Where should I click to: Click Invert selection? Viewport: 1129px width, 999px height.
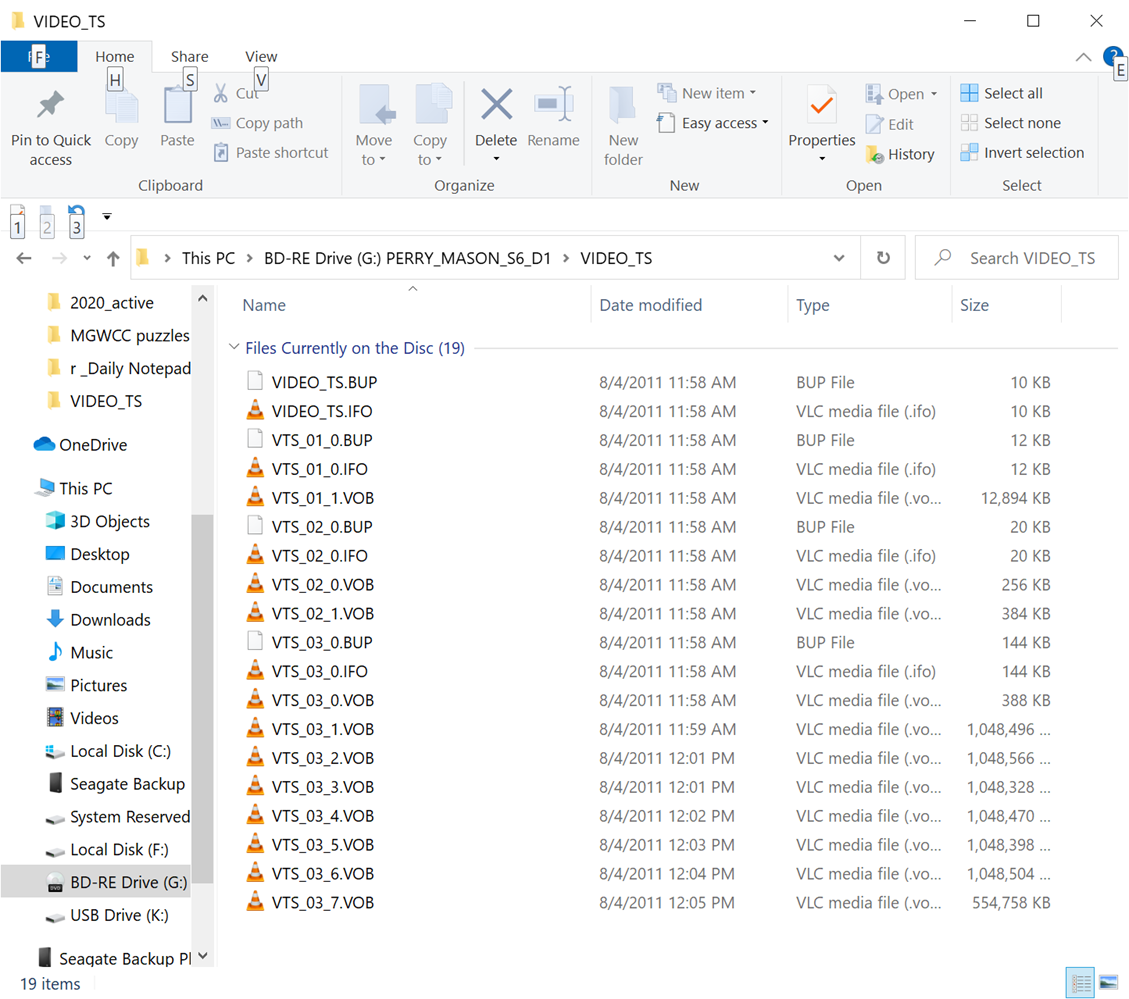point(1022,152)
